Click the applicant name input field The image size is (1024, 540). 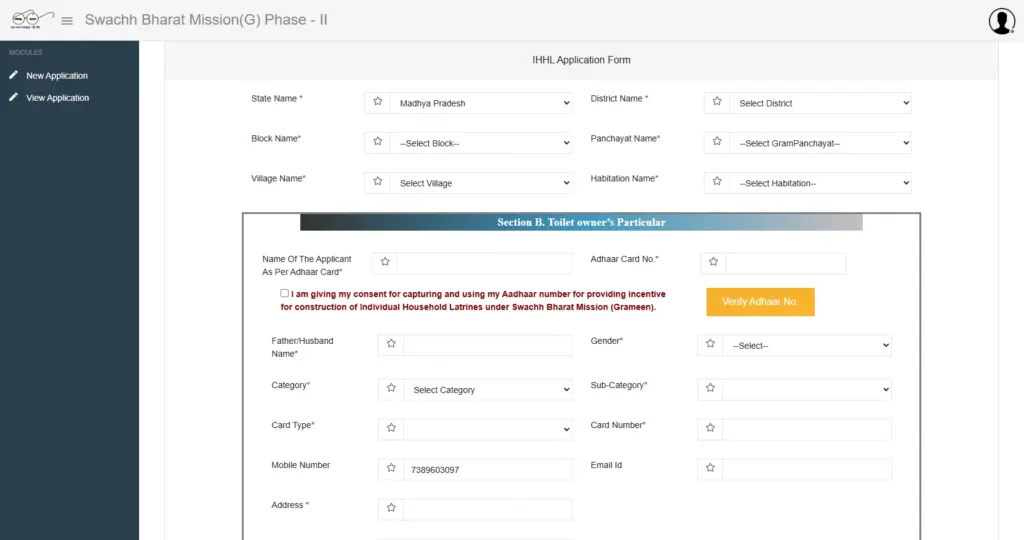[485, 263]
